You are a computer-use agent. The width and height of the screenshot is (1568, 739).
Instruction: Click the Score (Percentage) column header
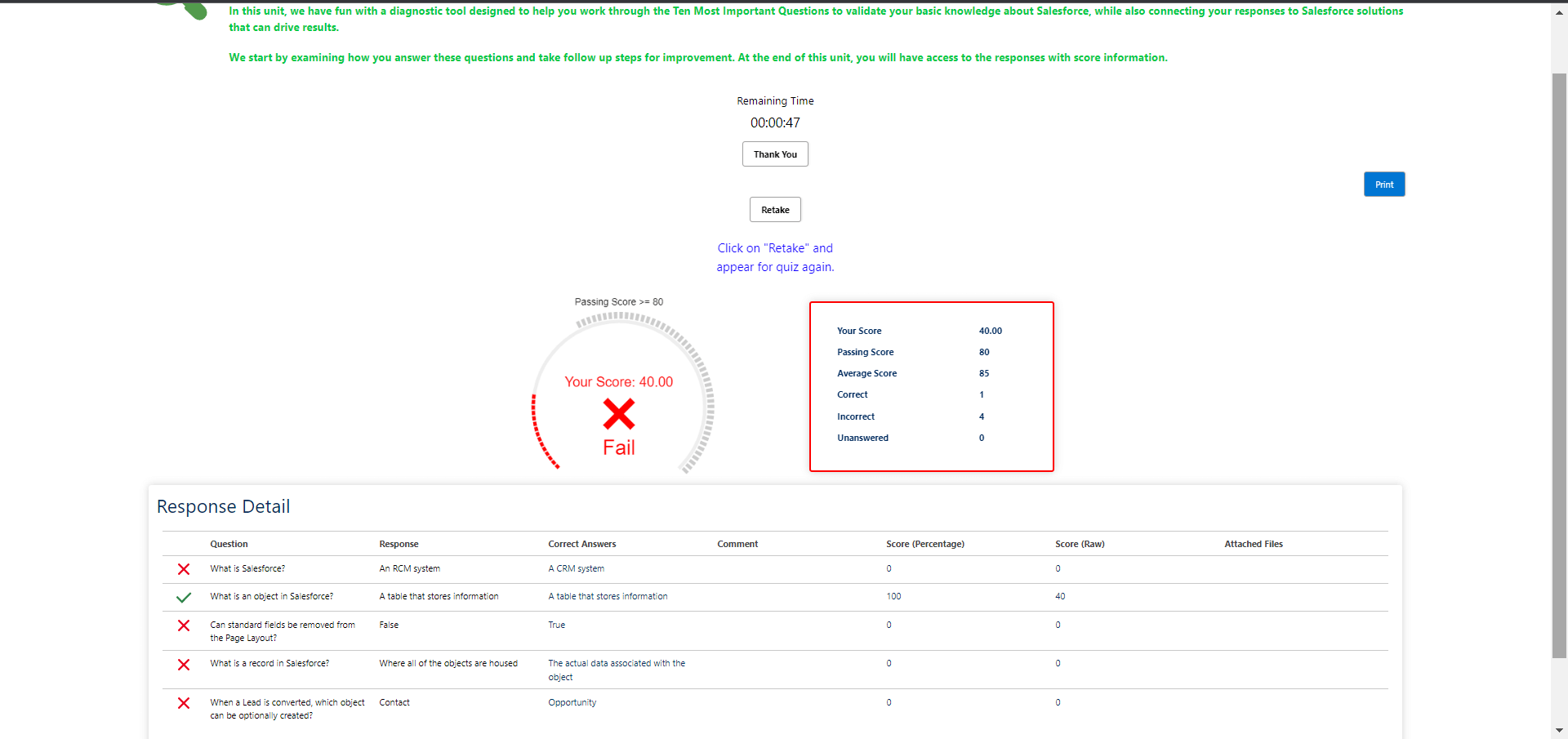pyautogui.click(x=924, y=544)
